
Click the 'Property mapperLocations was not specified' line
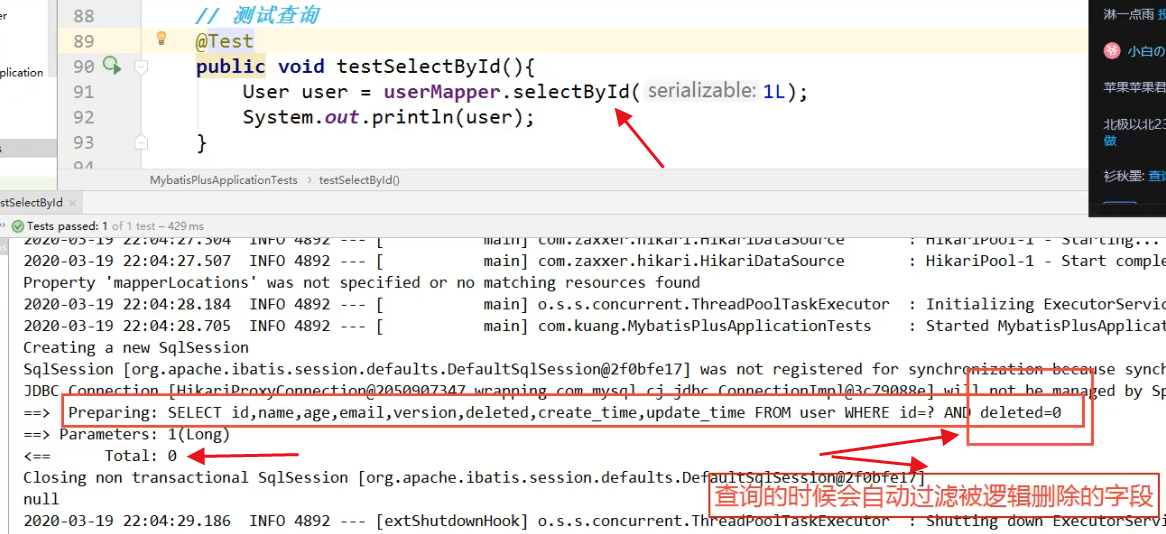(361, 283)
